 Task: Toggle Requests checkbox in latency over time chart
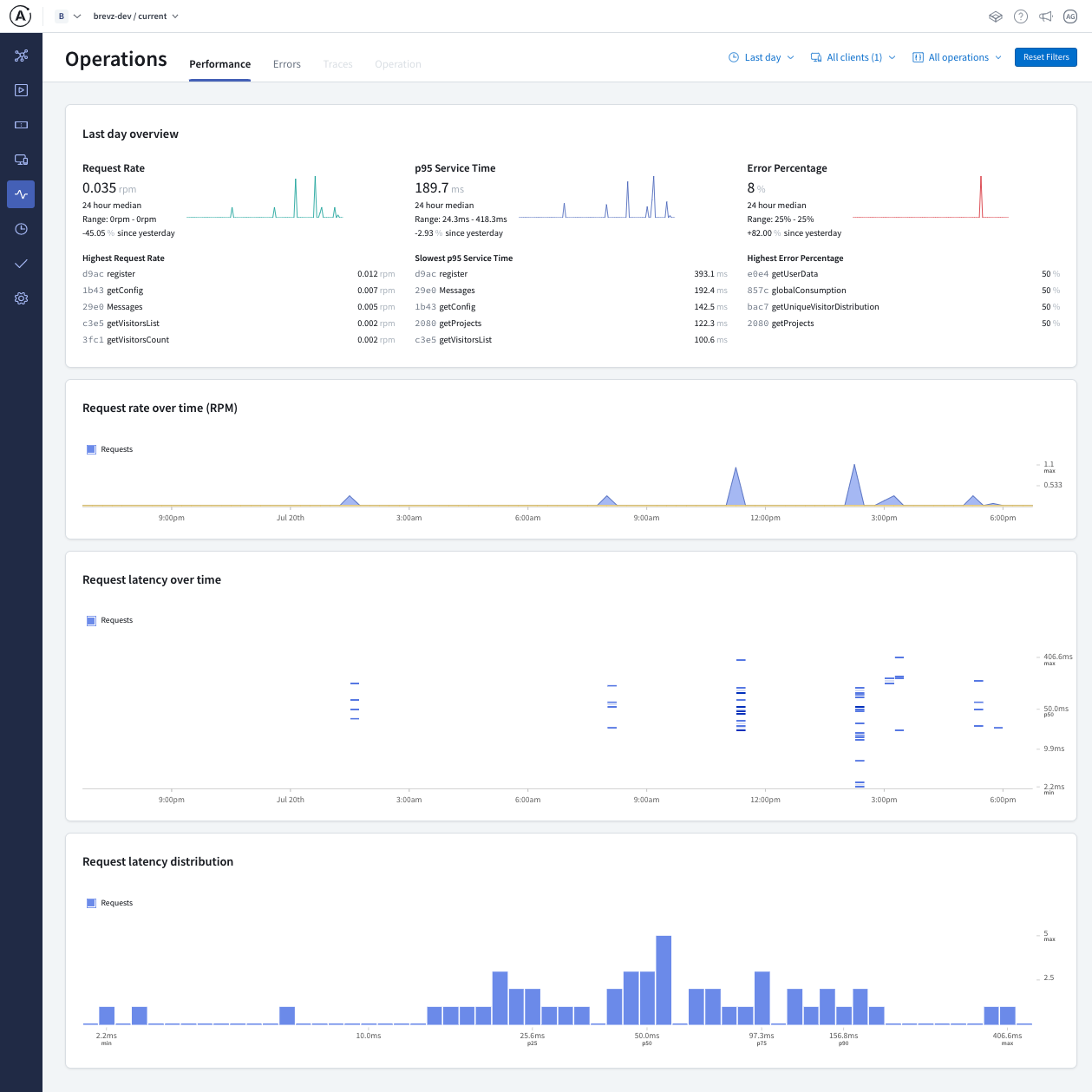coord(91,620)
